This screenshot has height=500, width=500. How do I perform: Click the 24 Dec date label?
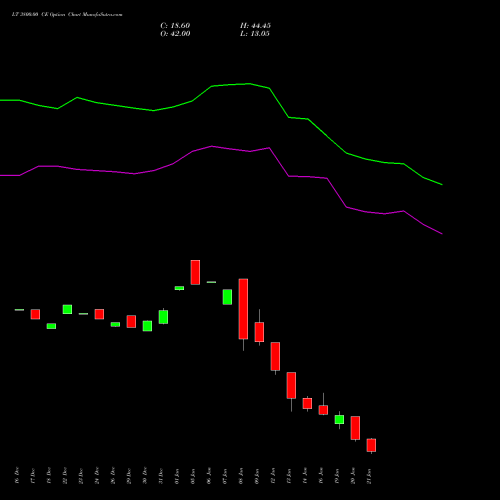[97, 476]
